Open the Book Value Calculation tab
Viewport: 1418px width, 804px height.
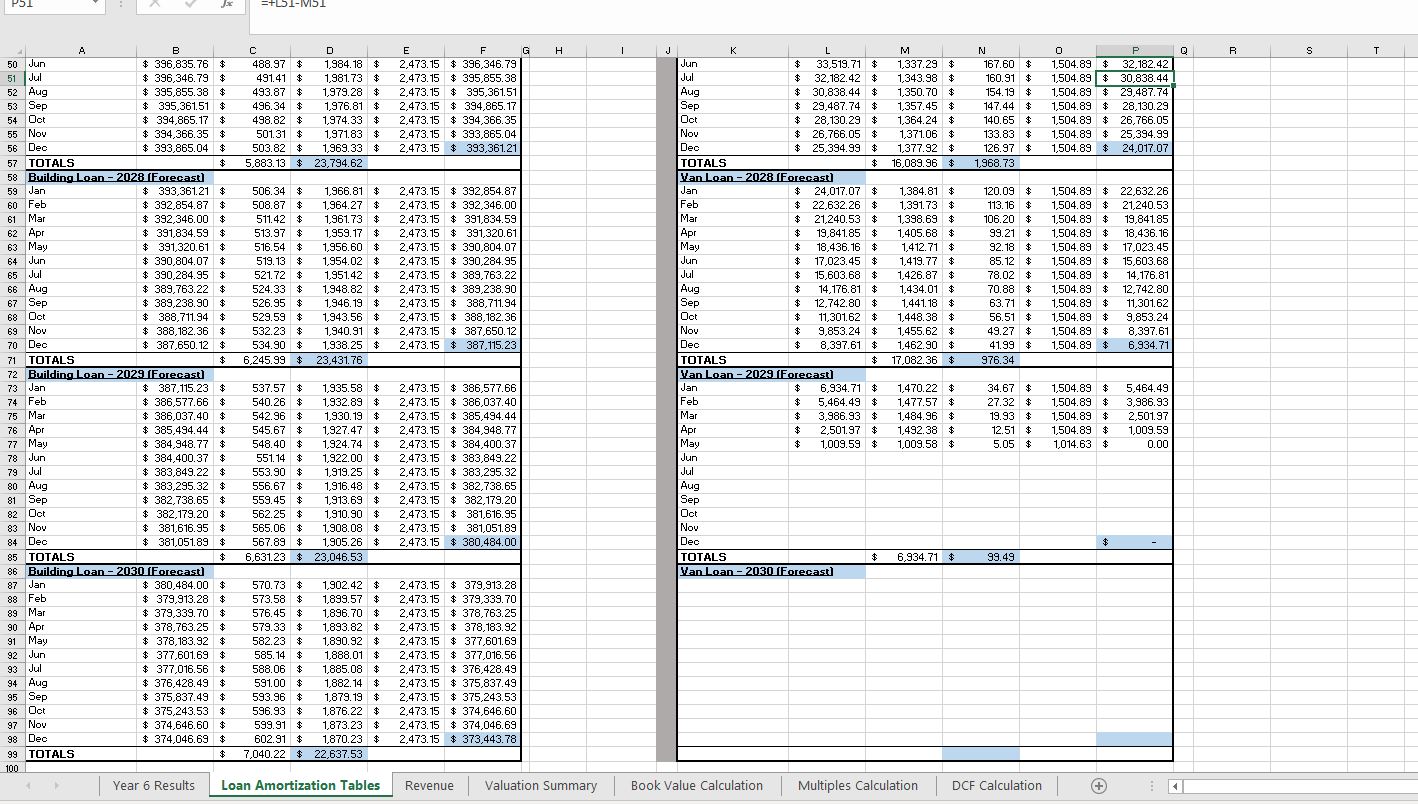tap(697, 786)
